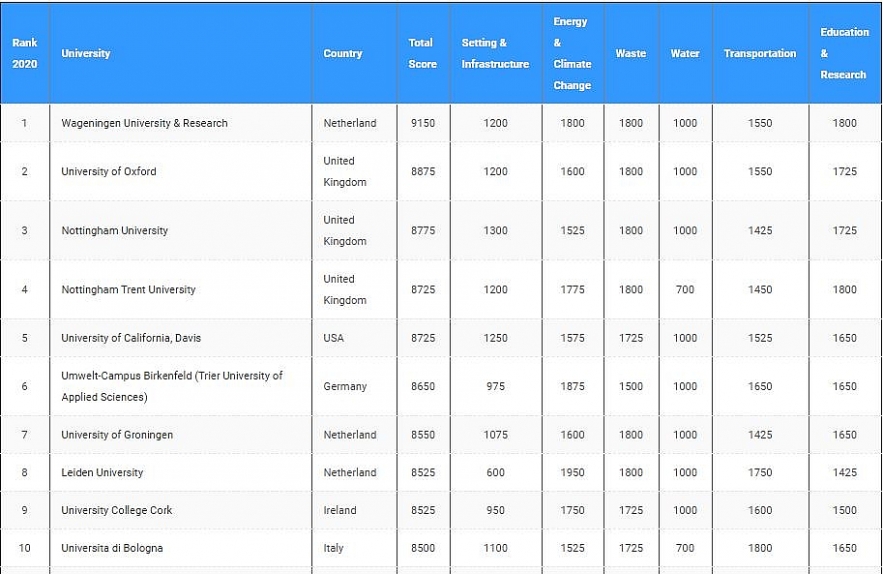Click Energy & Climate value 1575

[x=572, y=338]
